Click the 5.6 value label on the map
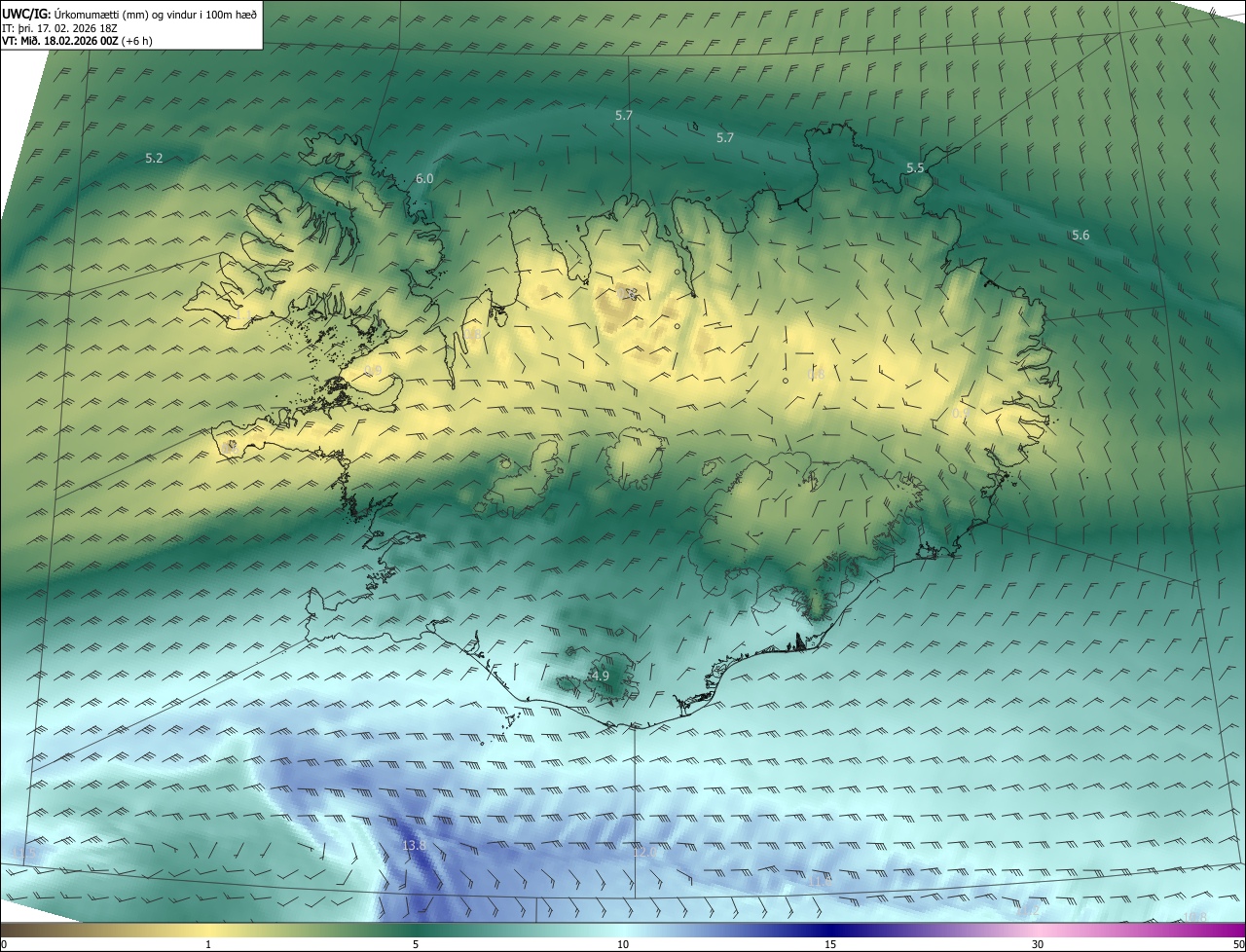 point(1081,236)
